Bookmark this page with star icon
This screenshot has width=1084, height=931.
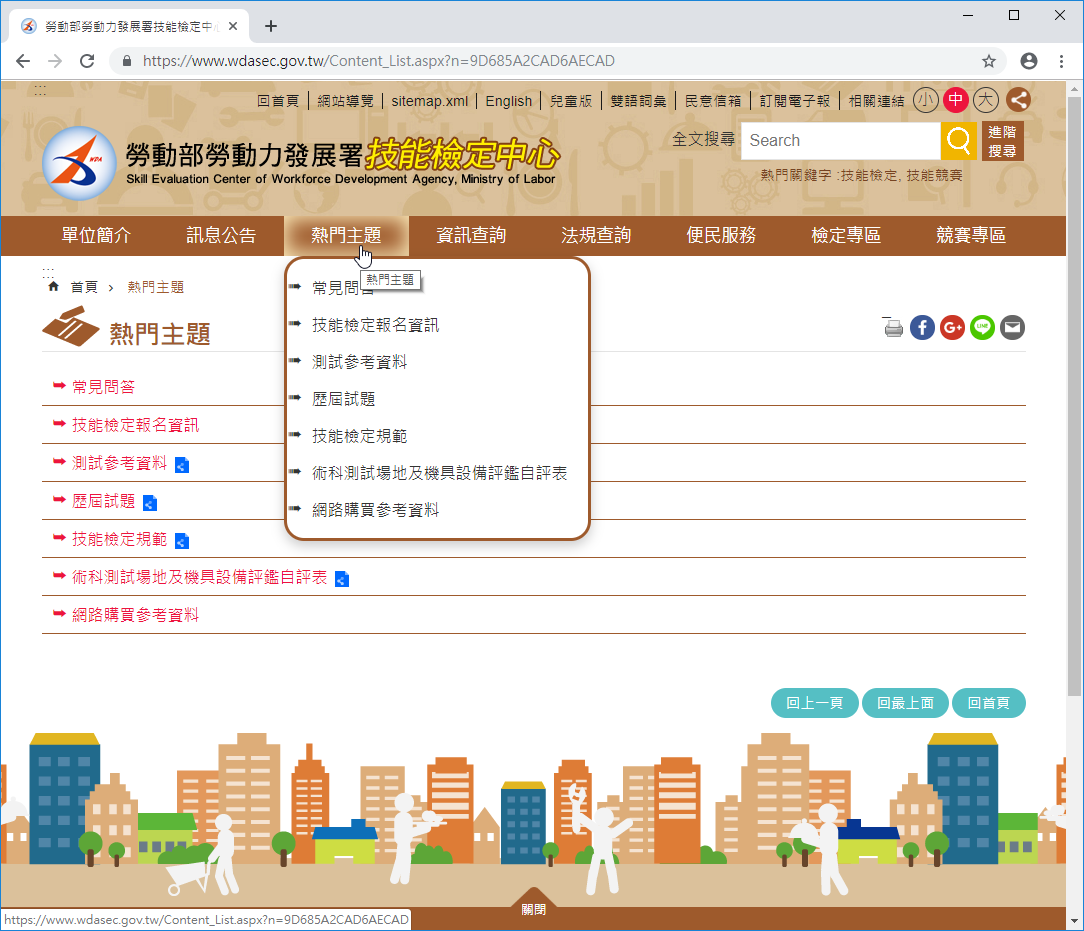tap(989, 61)
